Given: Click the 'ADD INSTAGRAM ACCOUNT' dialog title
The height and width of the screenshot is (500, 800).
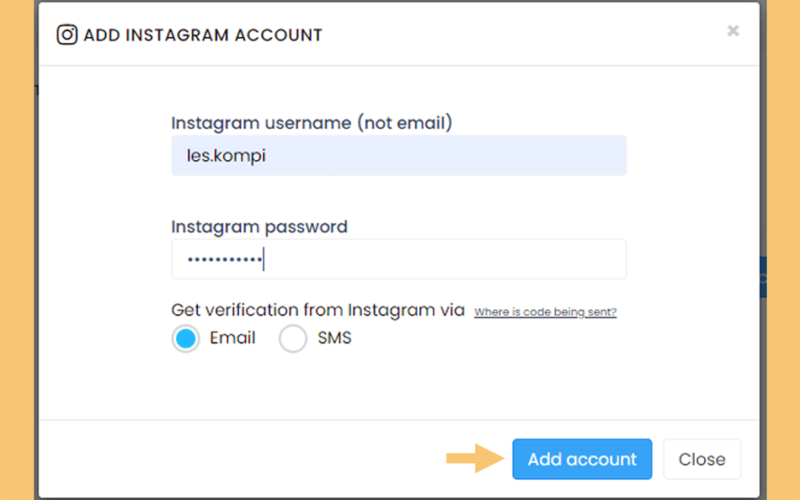Looking at the screenshot, I should click(203, 35).
